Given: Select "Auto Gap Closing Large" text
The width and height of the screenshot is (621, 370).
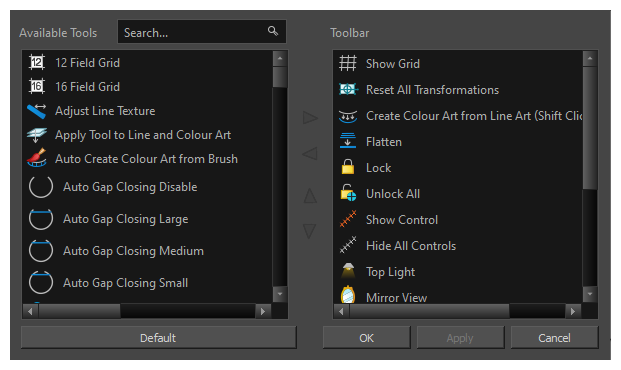Looking at the screenshot, I should (x=125, y=219).
